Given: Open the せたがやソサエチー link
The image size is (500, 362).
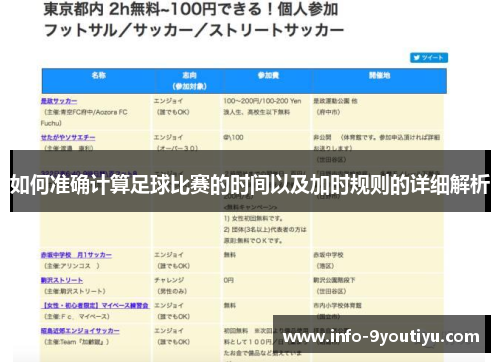Looking at the screenshot, I should click(68, 137).
